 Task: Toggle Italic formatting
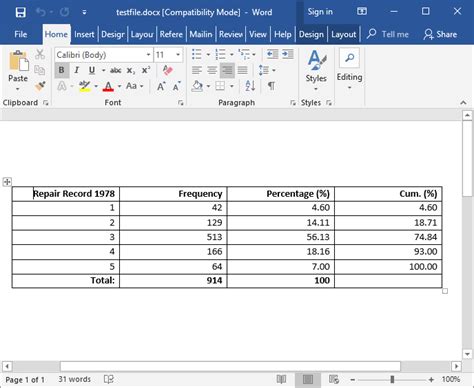77,70
